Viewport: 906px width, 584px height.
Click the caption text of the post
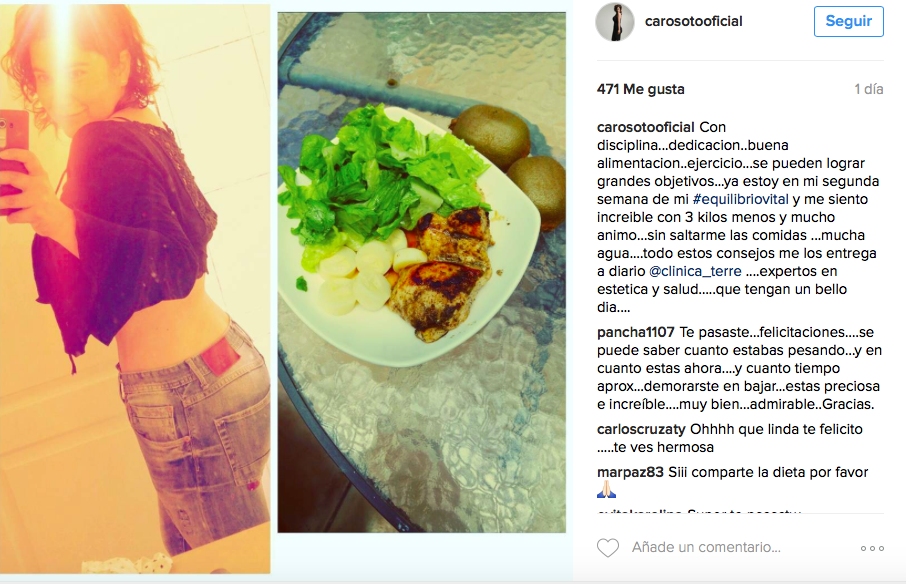point(738,217)
